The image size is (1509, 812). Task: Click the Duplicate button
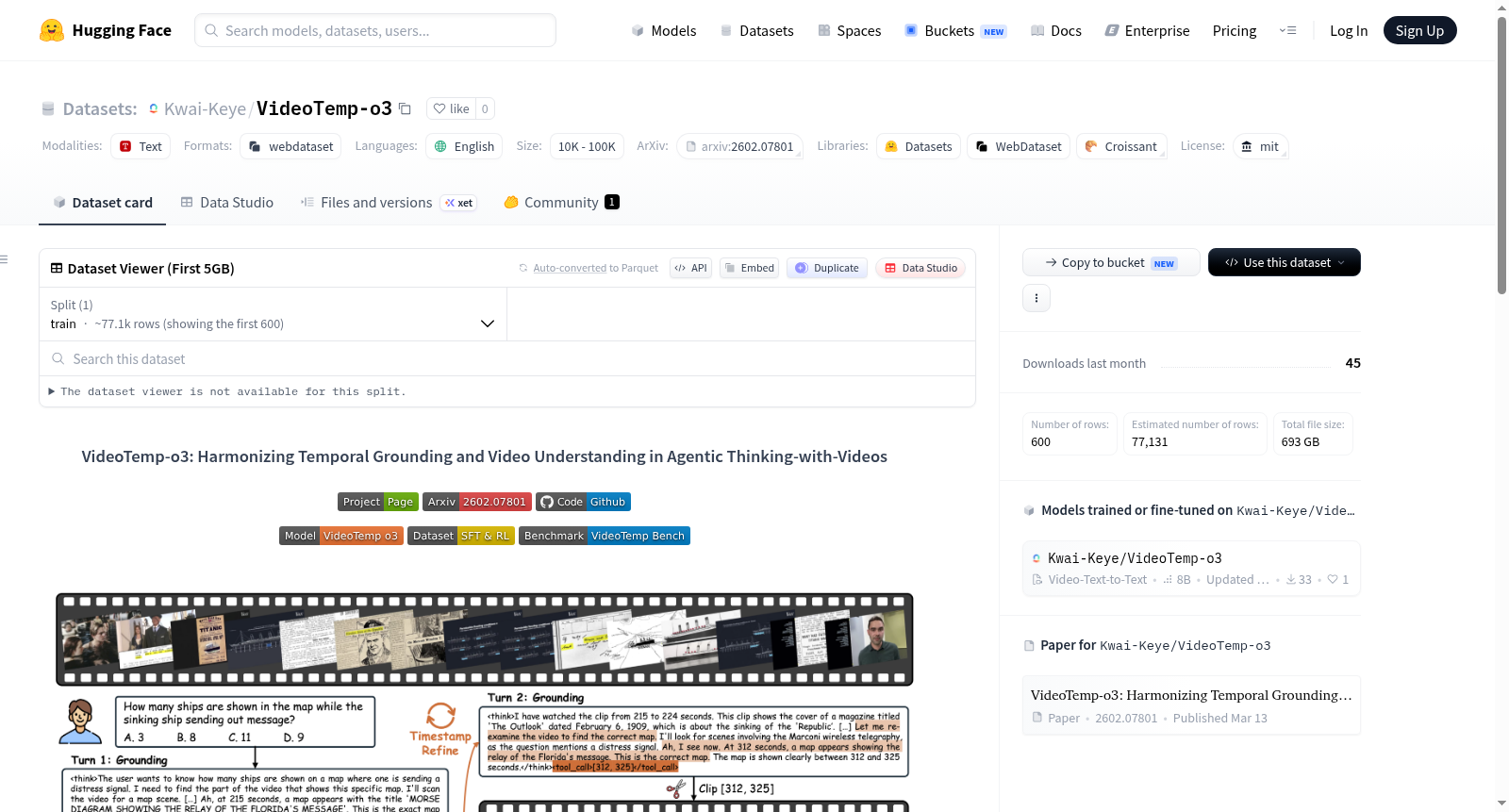tap(827, 268)
